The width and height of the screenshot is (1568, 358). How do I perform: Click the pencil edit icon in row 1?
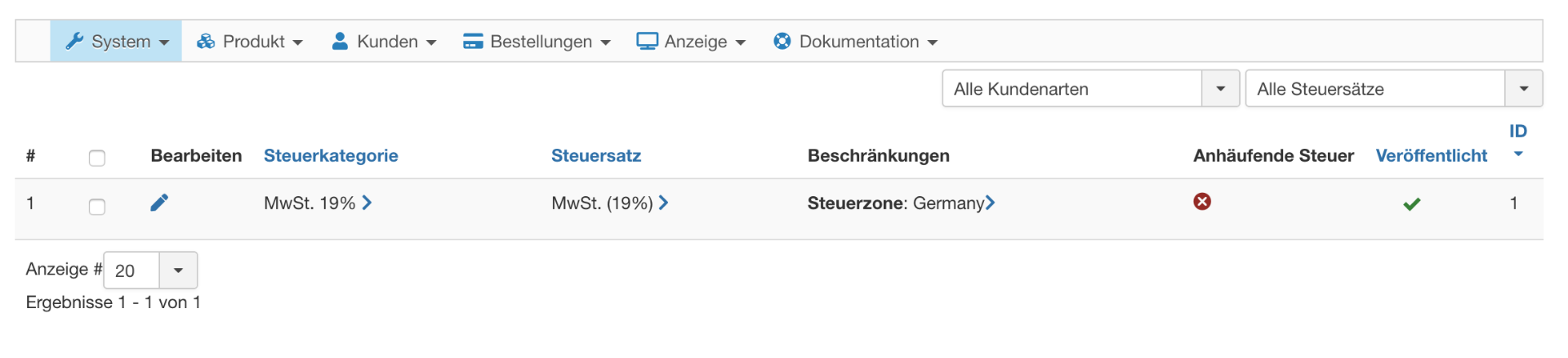point(159,203)
